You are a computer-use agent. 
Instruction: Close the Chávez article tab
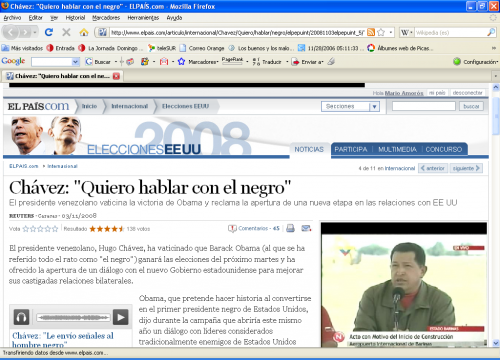116,76
